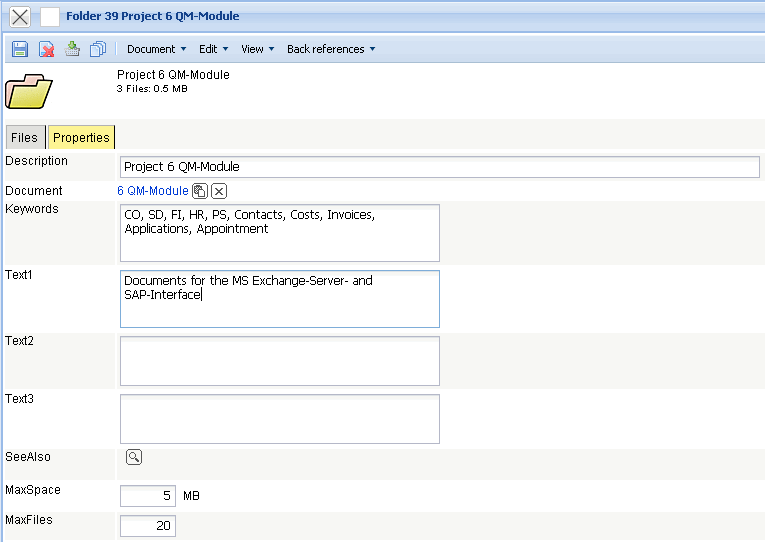Click the Description text field
Image resolution: width=765 pixels, height=542 pixels.
click(x=440, y=167)
